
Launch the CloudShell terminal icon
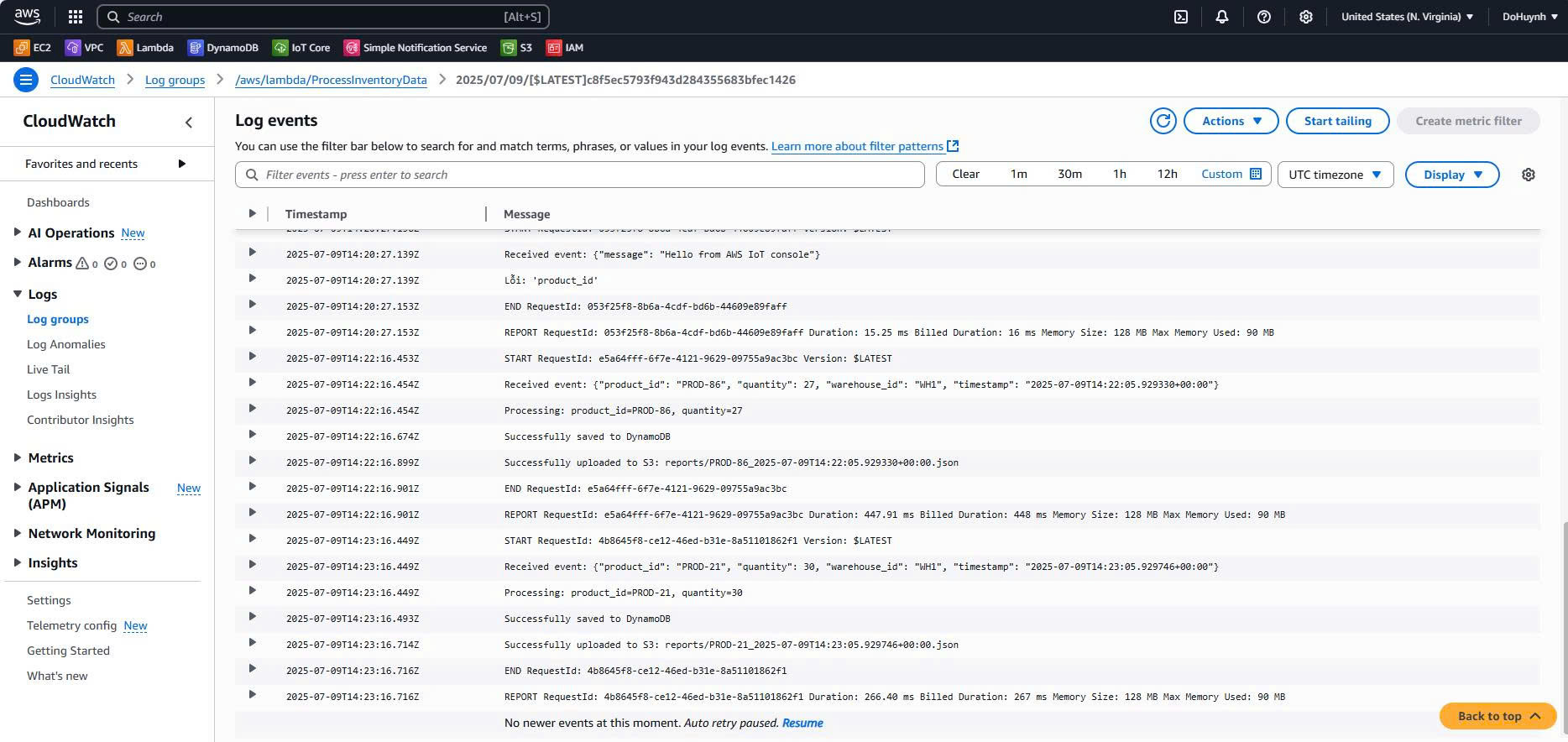coord(1180,17)
